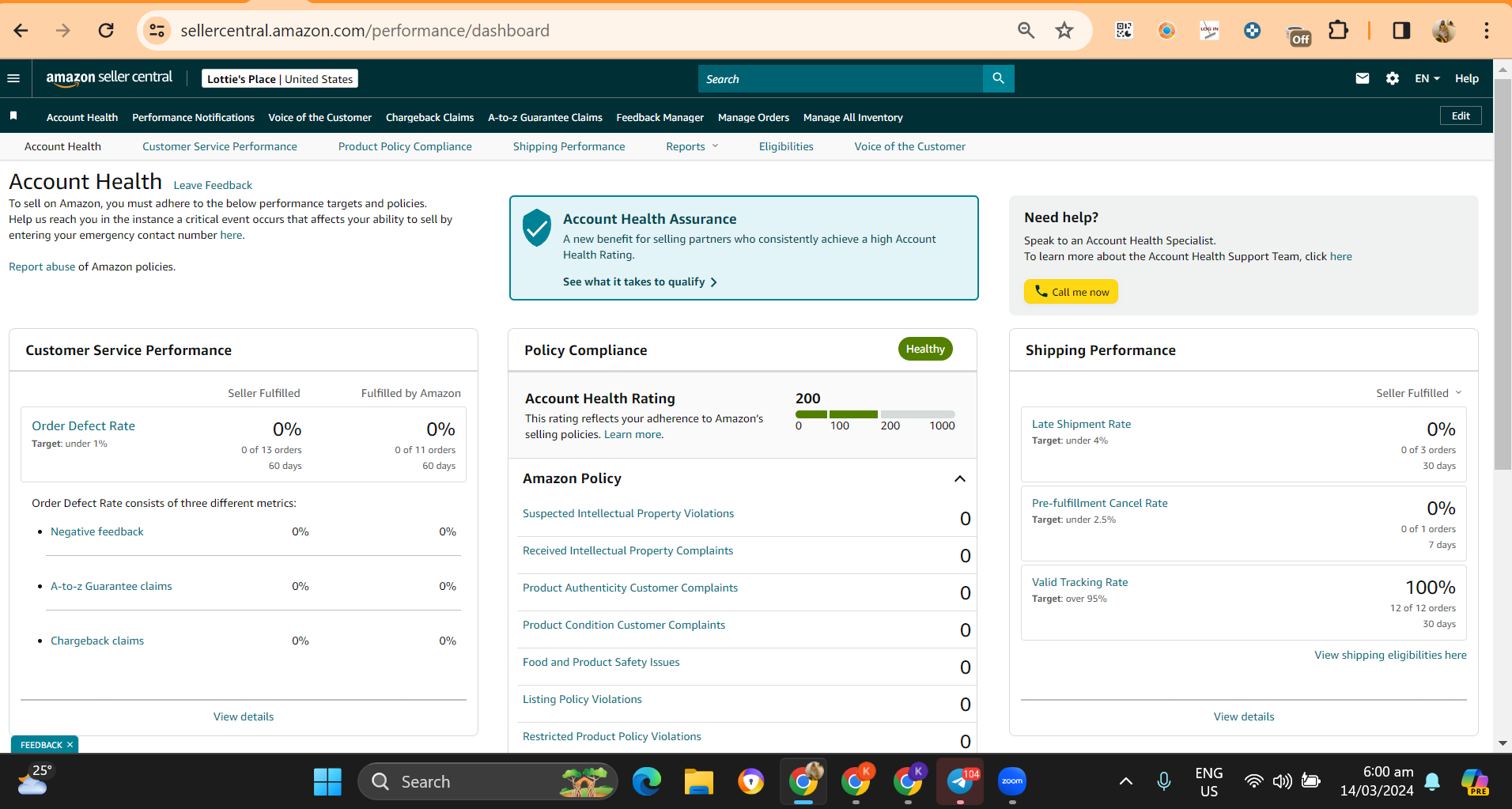Viewport: 1512px width, 809px height.
Task: Open Zoom from the taskbar
Action: [x=1012, y=782]
